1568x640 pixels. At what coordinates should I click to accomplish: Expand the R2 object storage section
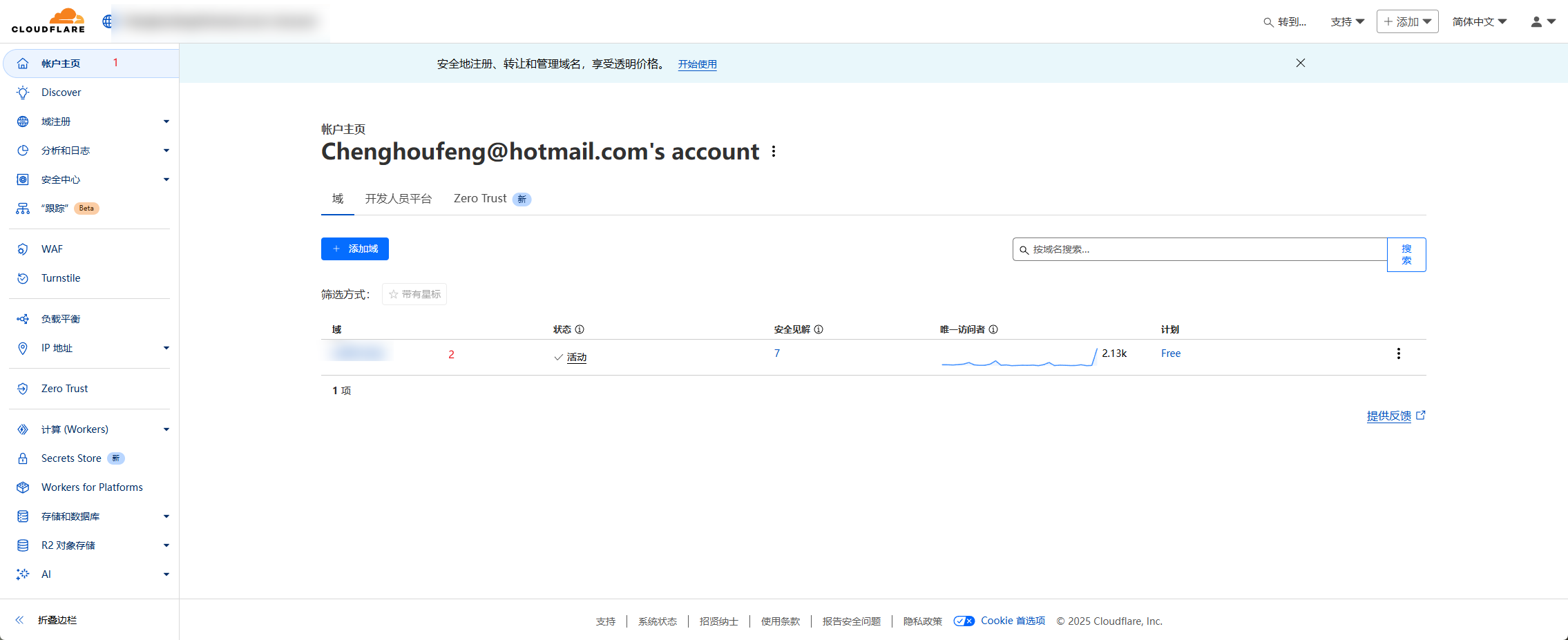[x=166, y=545]
